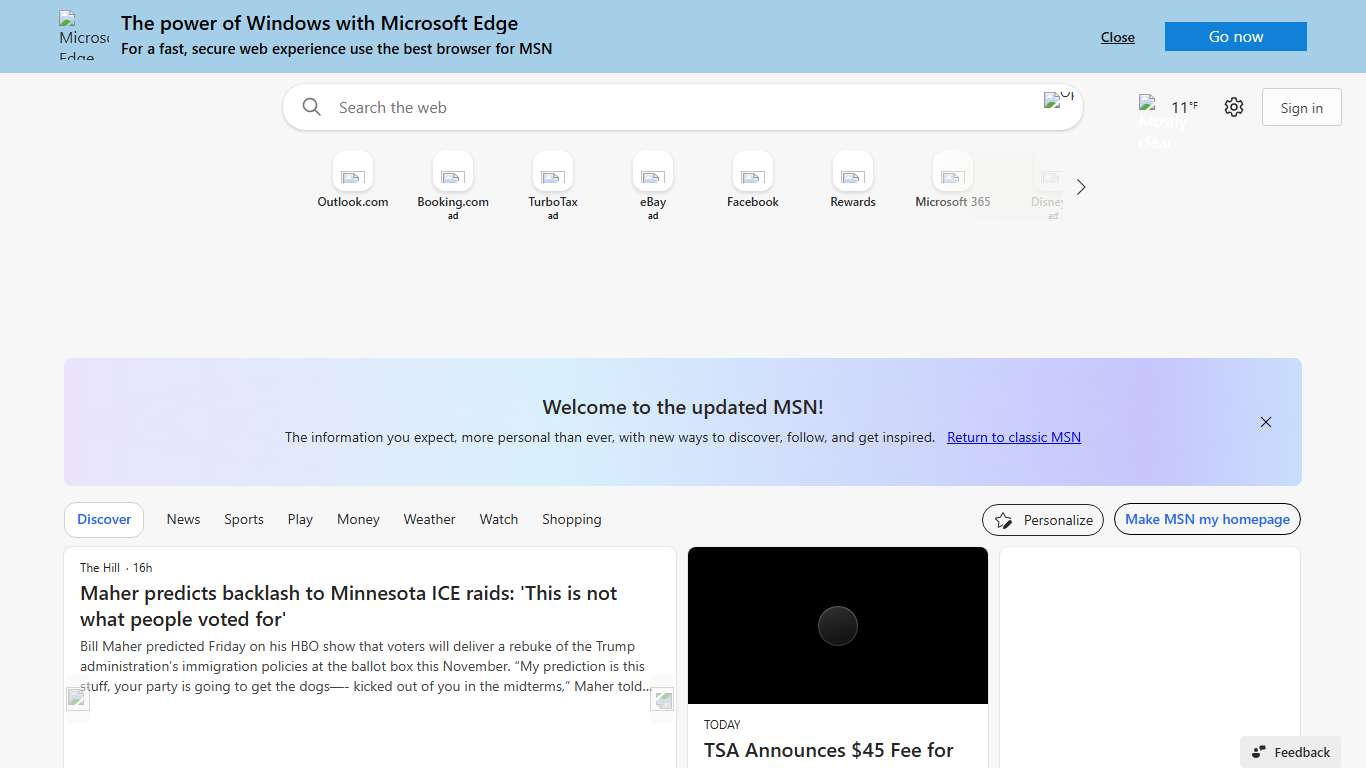Expand more shortcuts with the right chevron
Viewport: 1366px width, 768px height.
[x=1080, y=187]
